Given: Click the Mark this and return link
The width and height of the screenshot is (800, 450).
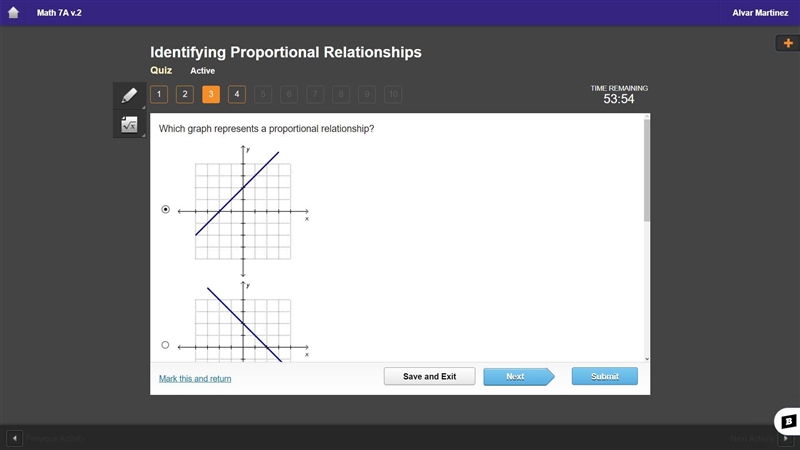Looking at the screenshot, I should click(195, 379).
